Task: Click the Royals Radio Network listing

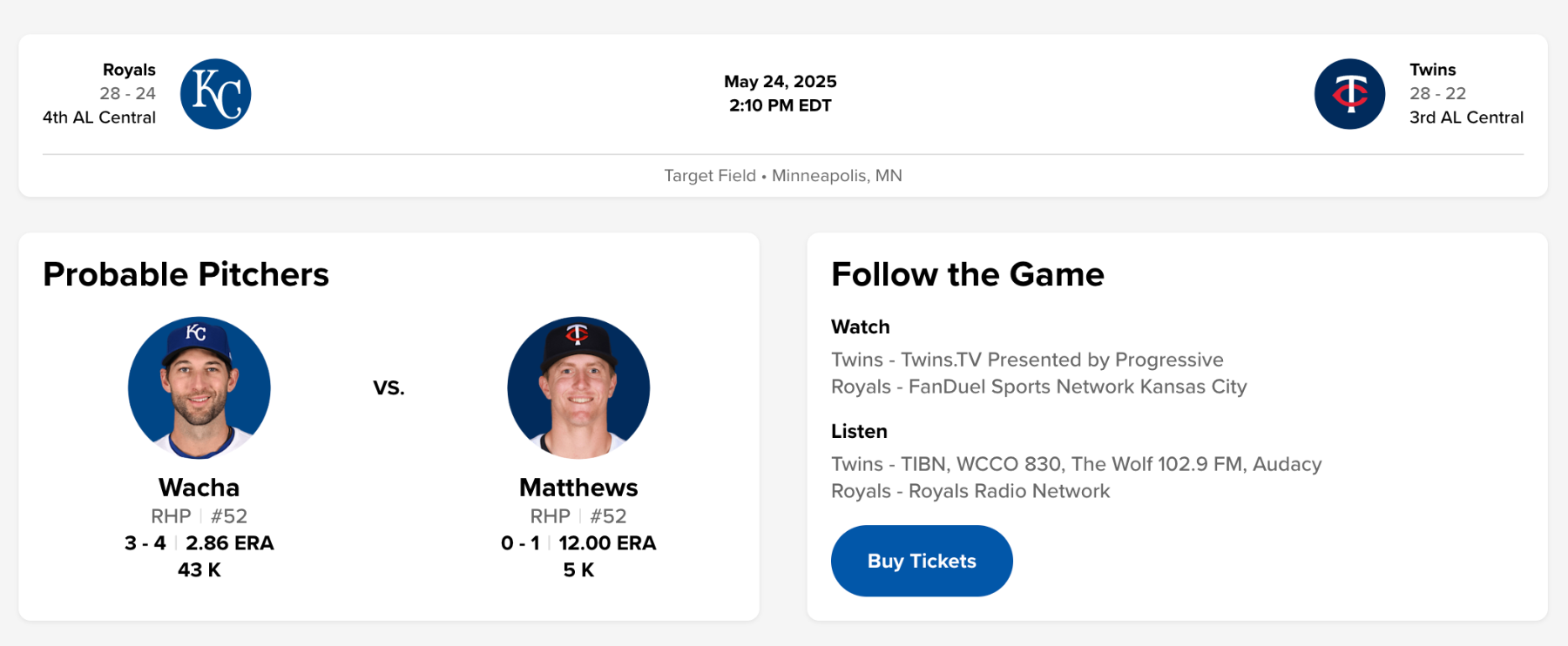Action: [x=970, y=491]
